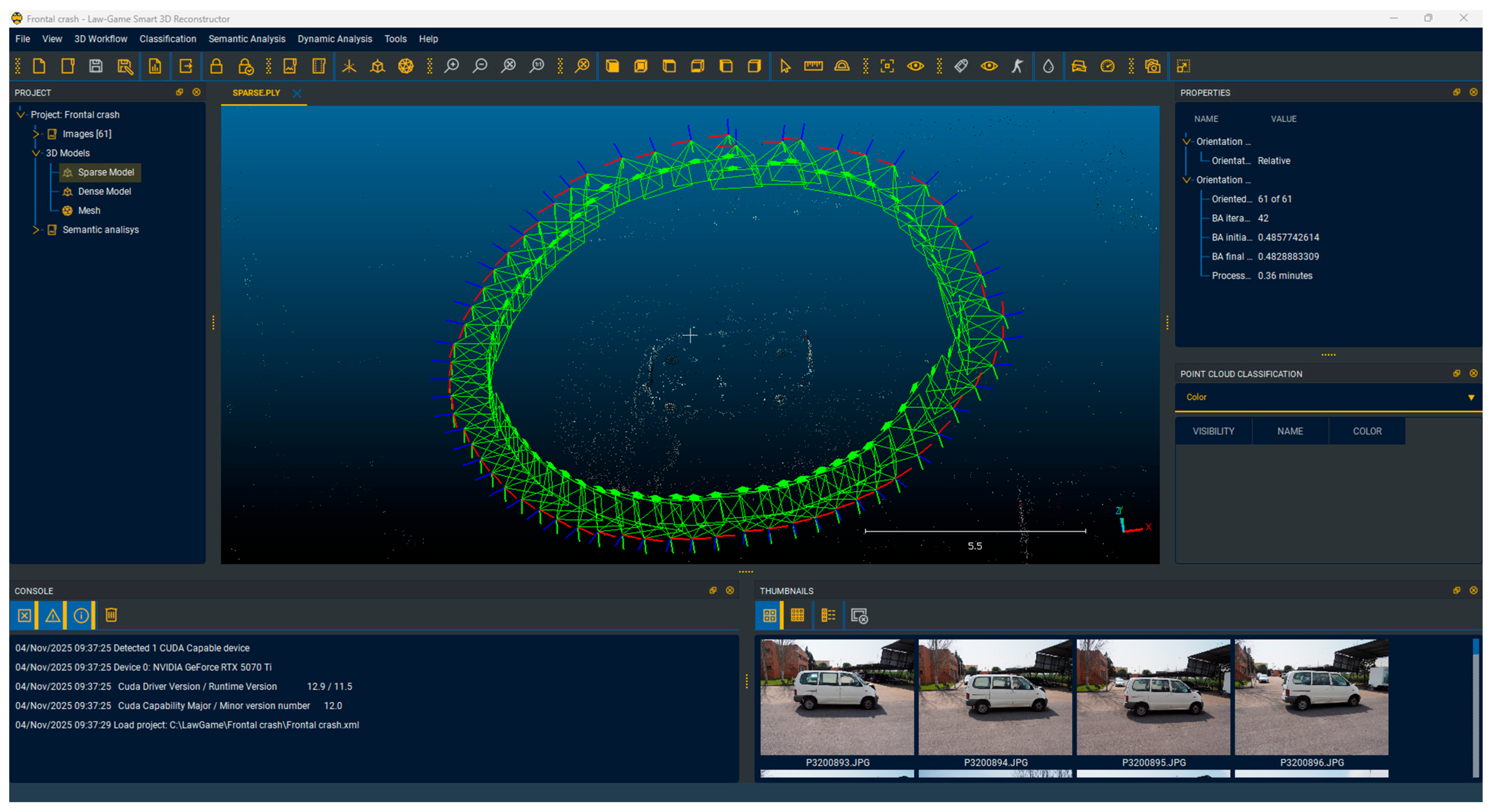The height and width of the screenshot is (812, 1493).
Task: Click the save floppy disk icon
Action: pos(96,66)
